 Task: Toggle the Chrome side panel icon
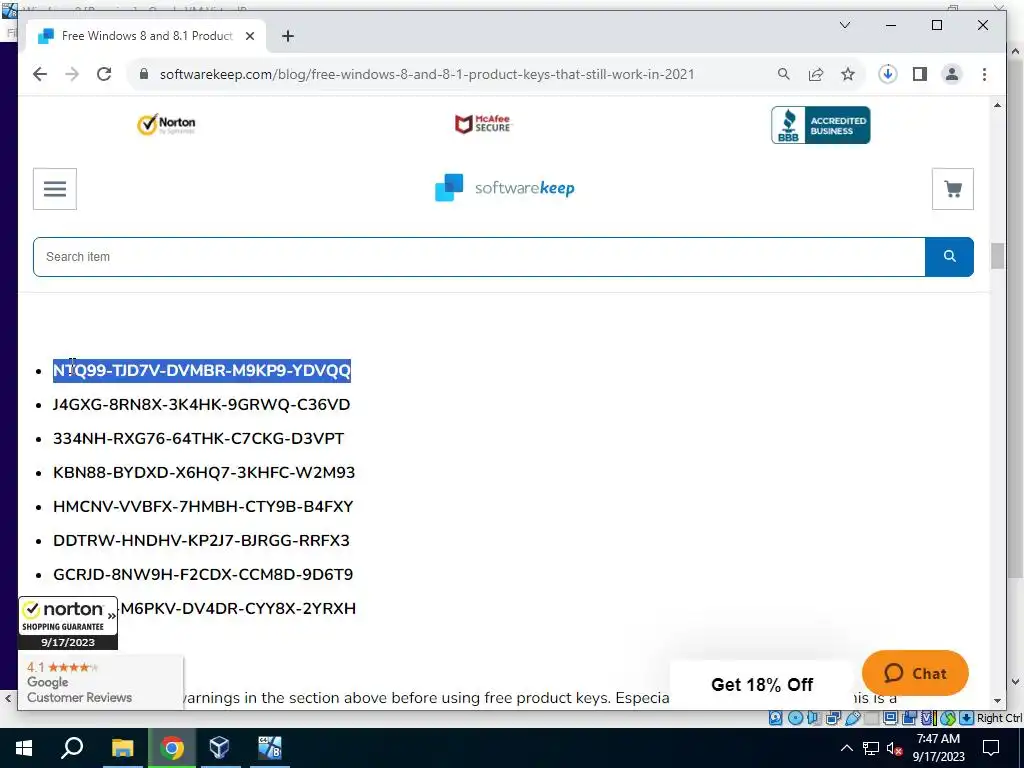(x=920, y=74)
